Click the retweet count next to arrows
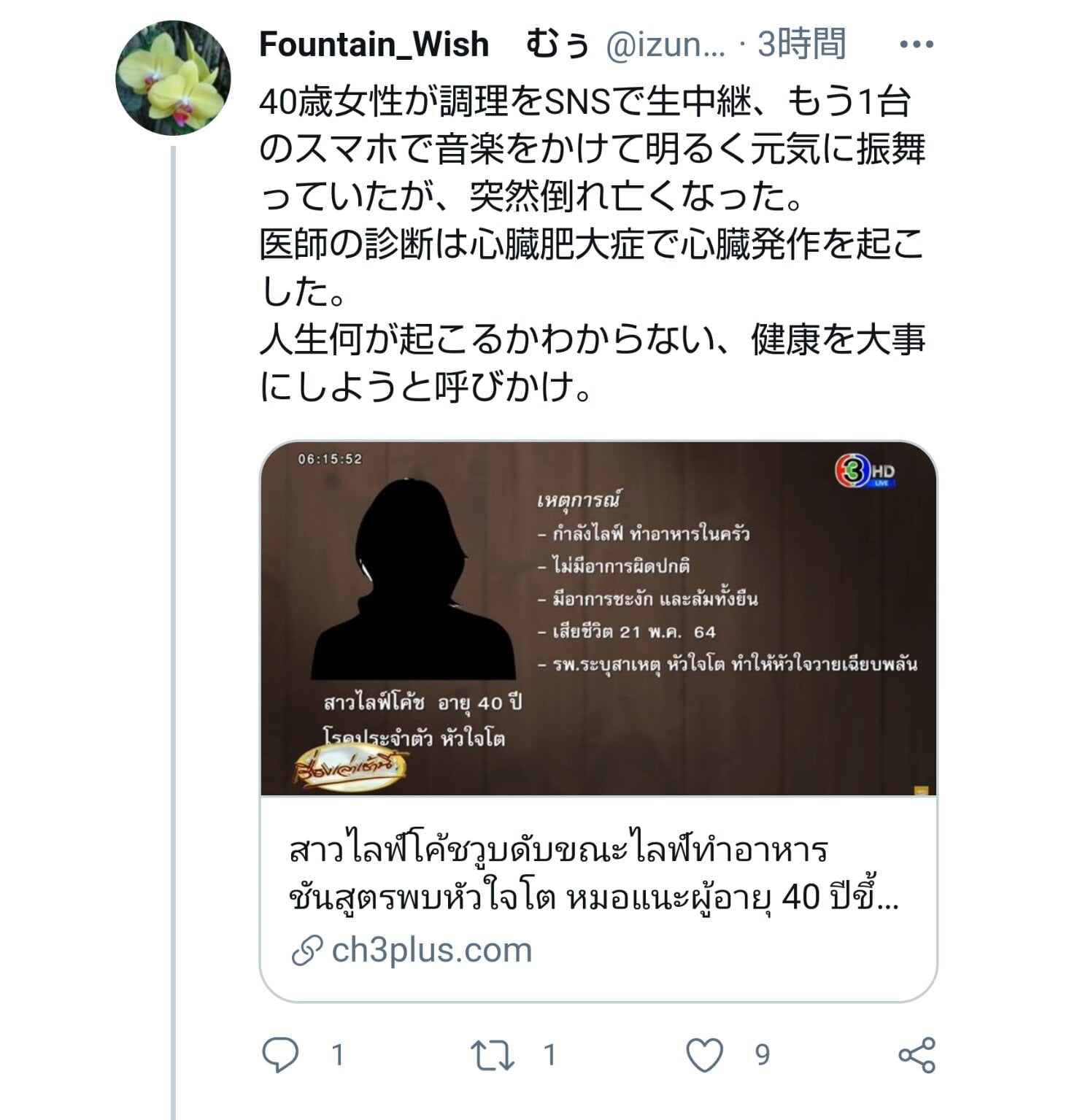 (x=550, y=1055)
